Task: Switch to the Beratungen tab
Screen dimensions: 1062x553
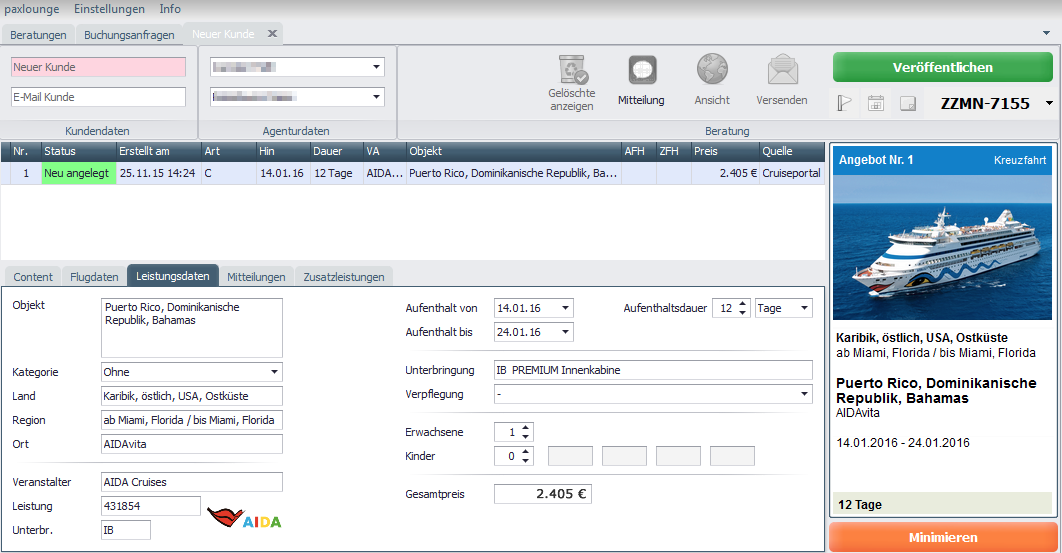Action: 38,35
